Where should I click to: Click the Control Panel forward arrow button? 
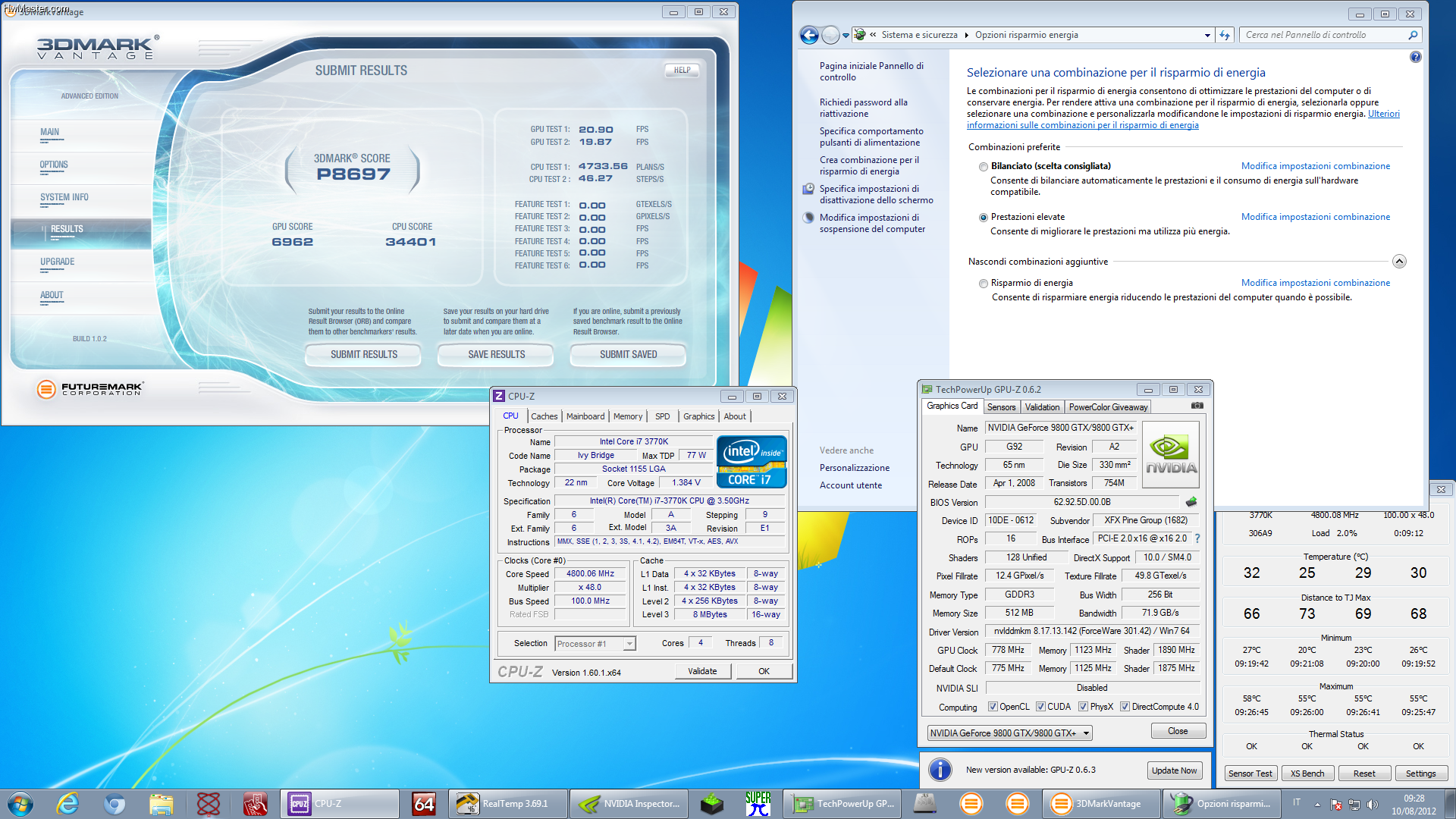pos(830,35)
